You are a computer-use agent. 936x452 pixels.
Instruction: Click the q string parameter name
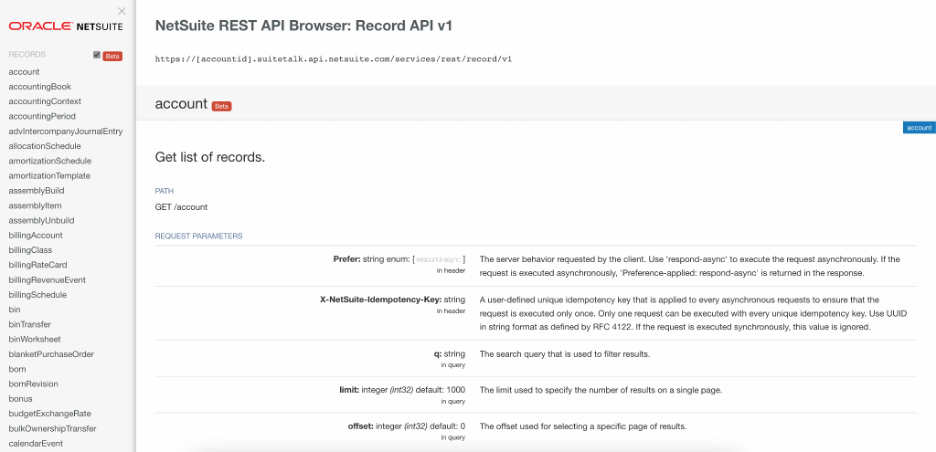point(438,354)
